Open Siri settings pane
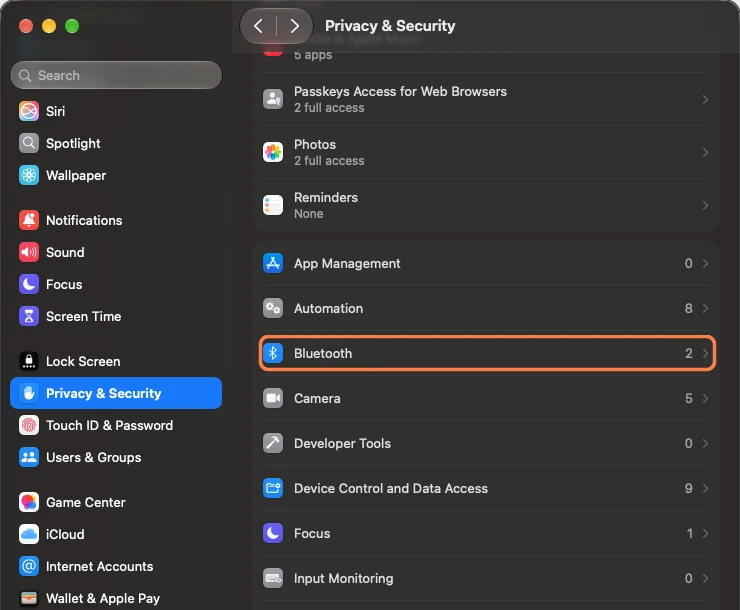 coord(116,111)
